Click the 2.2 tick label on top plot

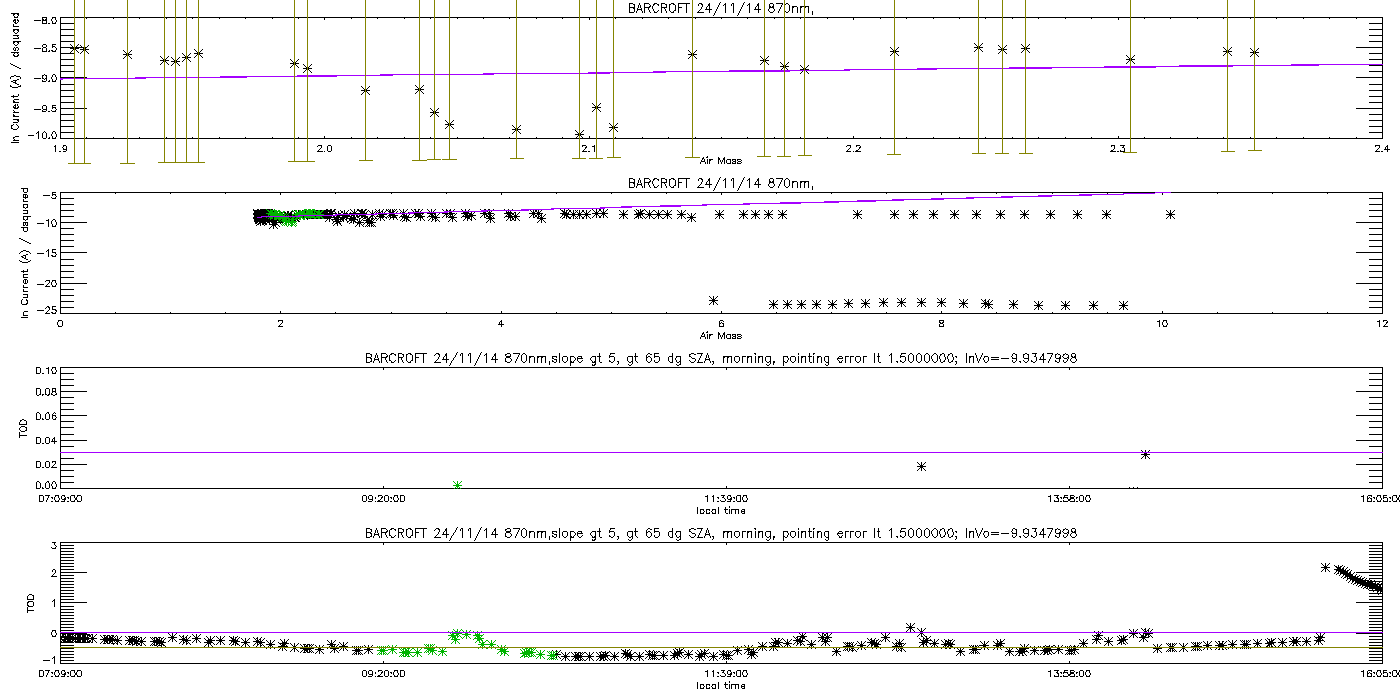point(853,149)
